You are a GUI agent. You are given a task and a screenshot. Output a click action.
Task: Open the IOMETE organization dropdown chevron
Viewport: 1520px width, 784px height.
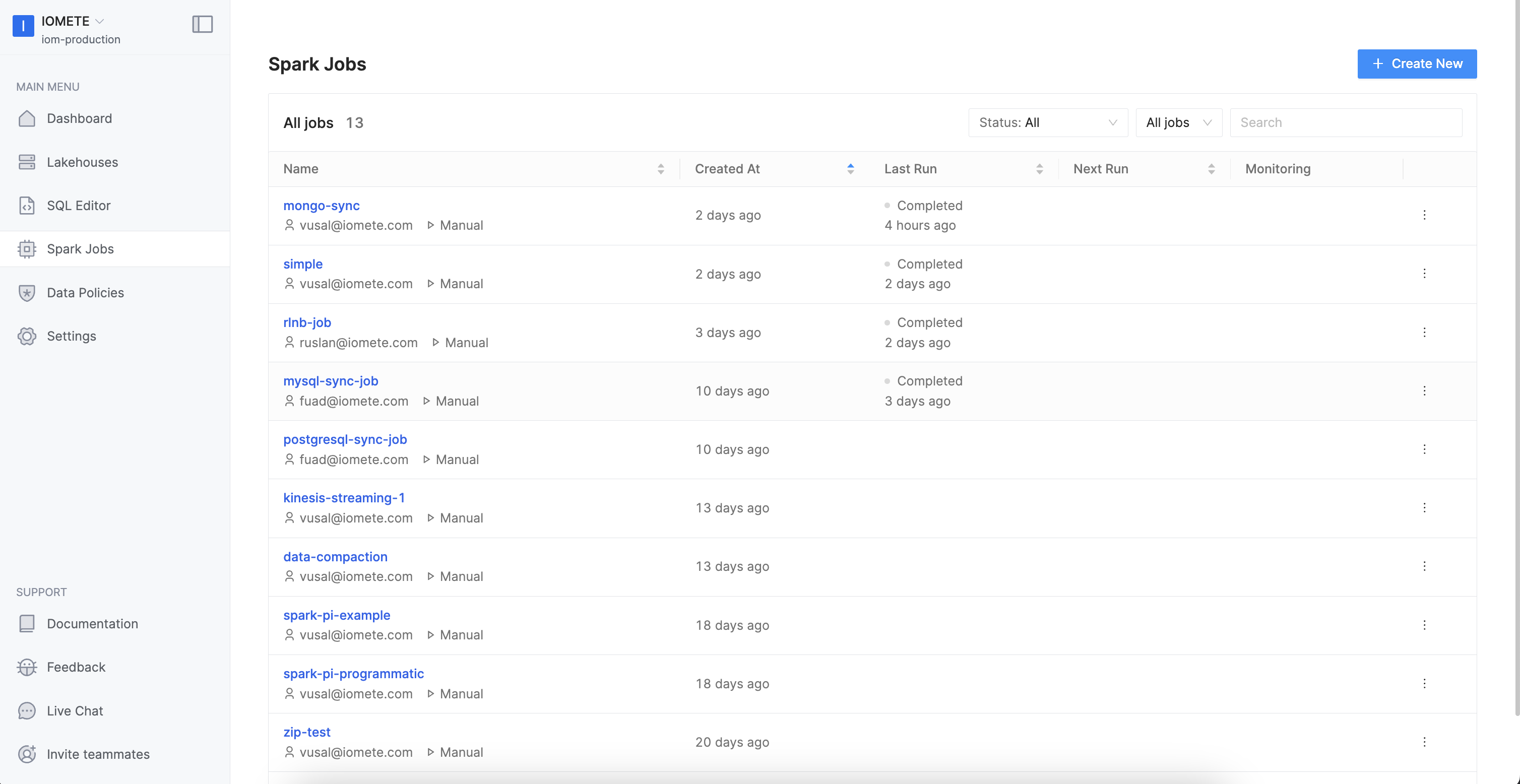(100, 21)
